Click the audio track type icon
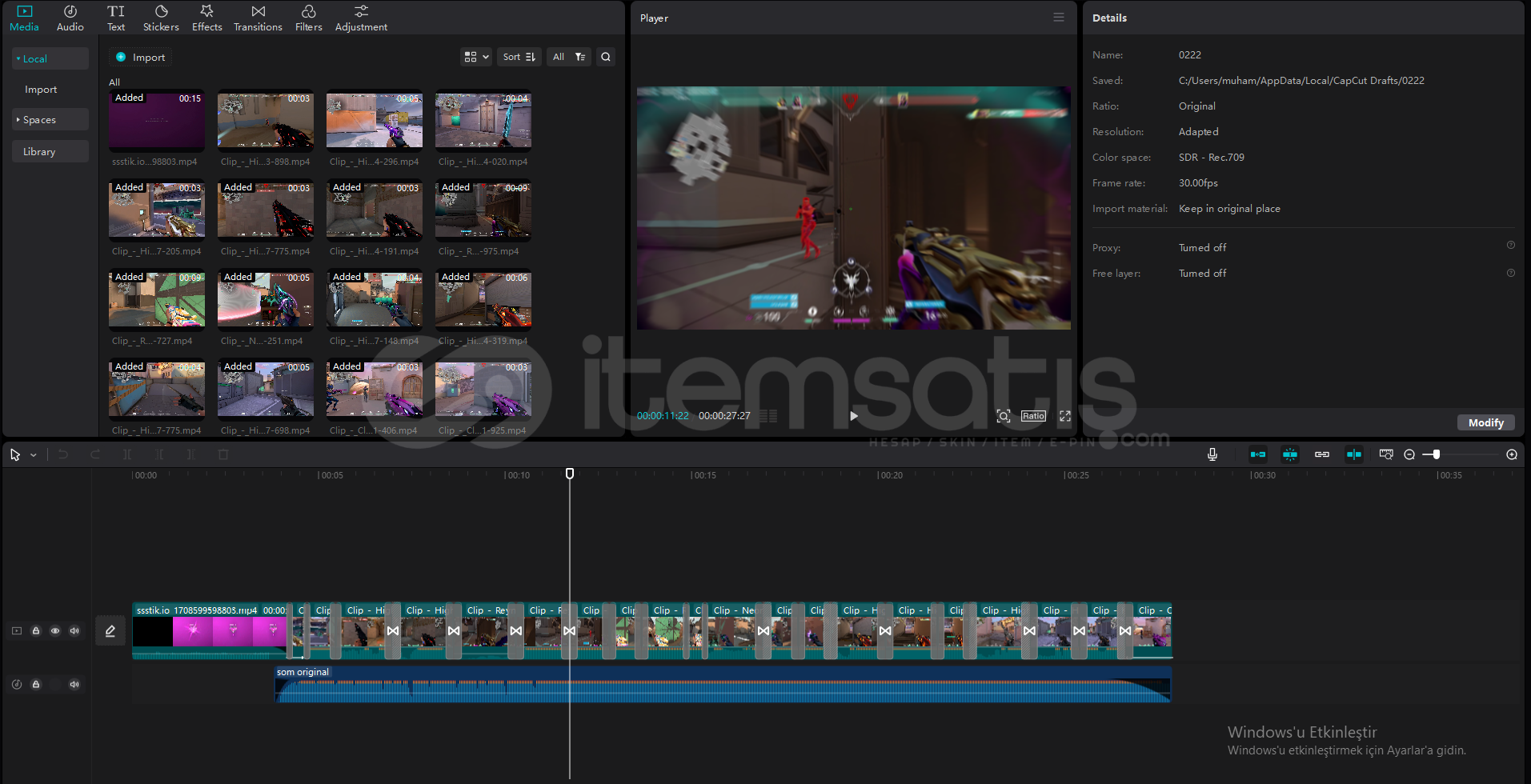The image size is (1531, 784). point(17,684)
